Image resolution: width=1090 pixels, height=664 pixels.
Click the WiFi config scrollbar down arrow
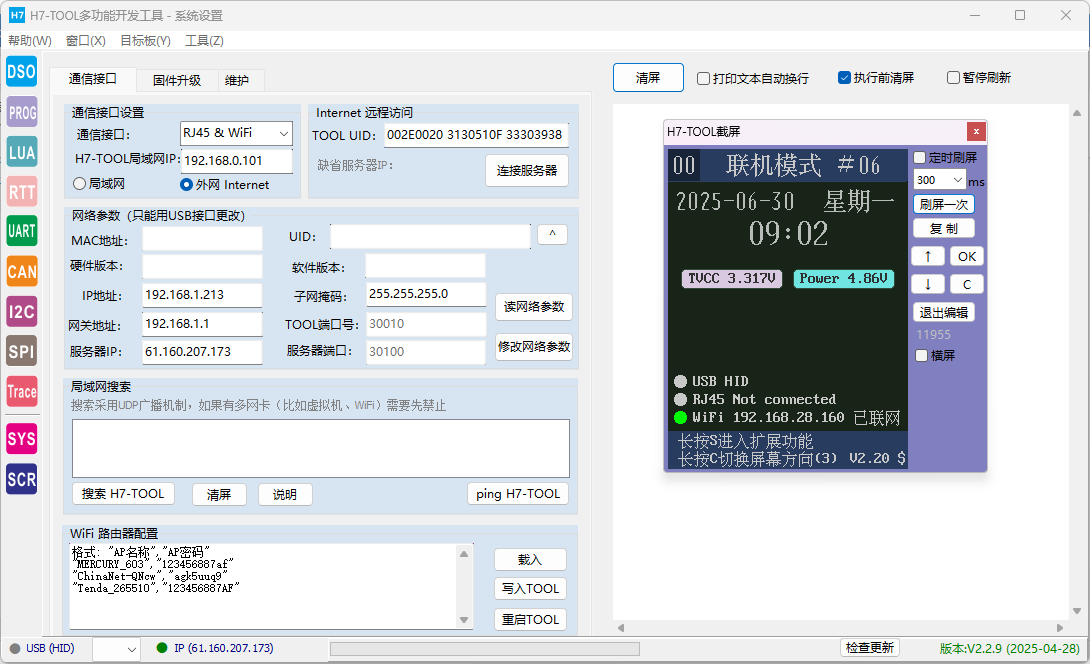click(464, 620)
